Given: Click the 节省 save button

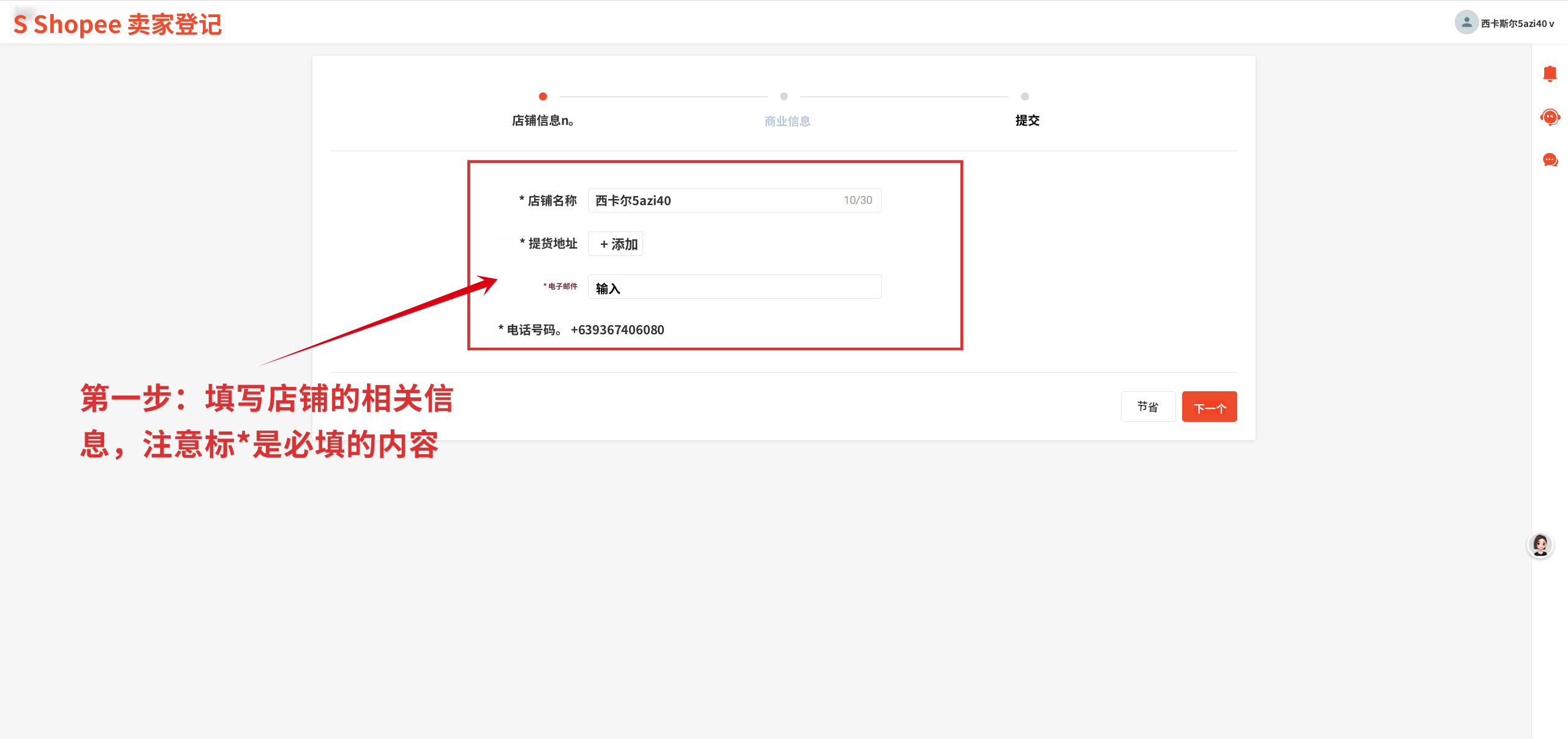Looking at the screenshot, I should pos(1148,407).
